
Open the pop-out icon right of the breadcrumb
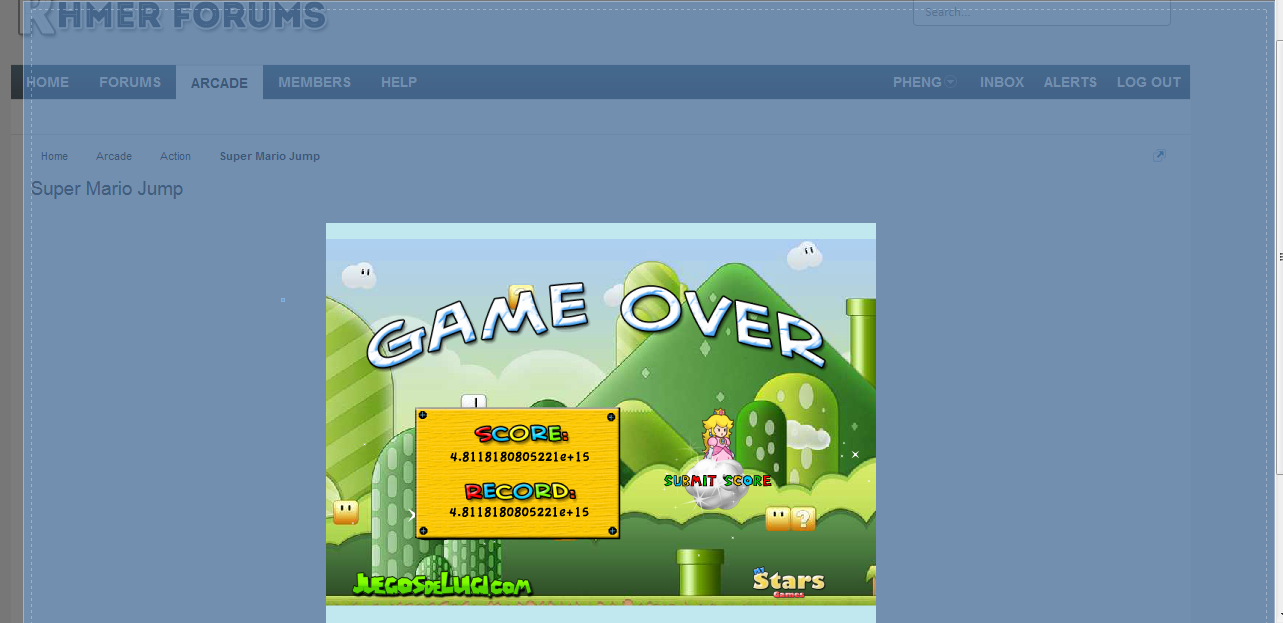tap(1159, 155)
